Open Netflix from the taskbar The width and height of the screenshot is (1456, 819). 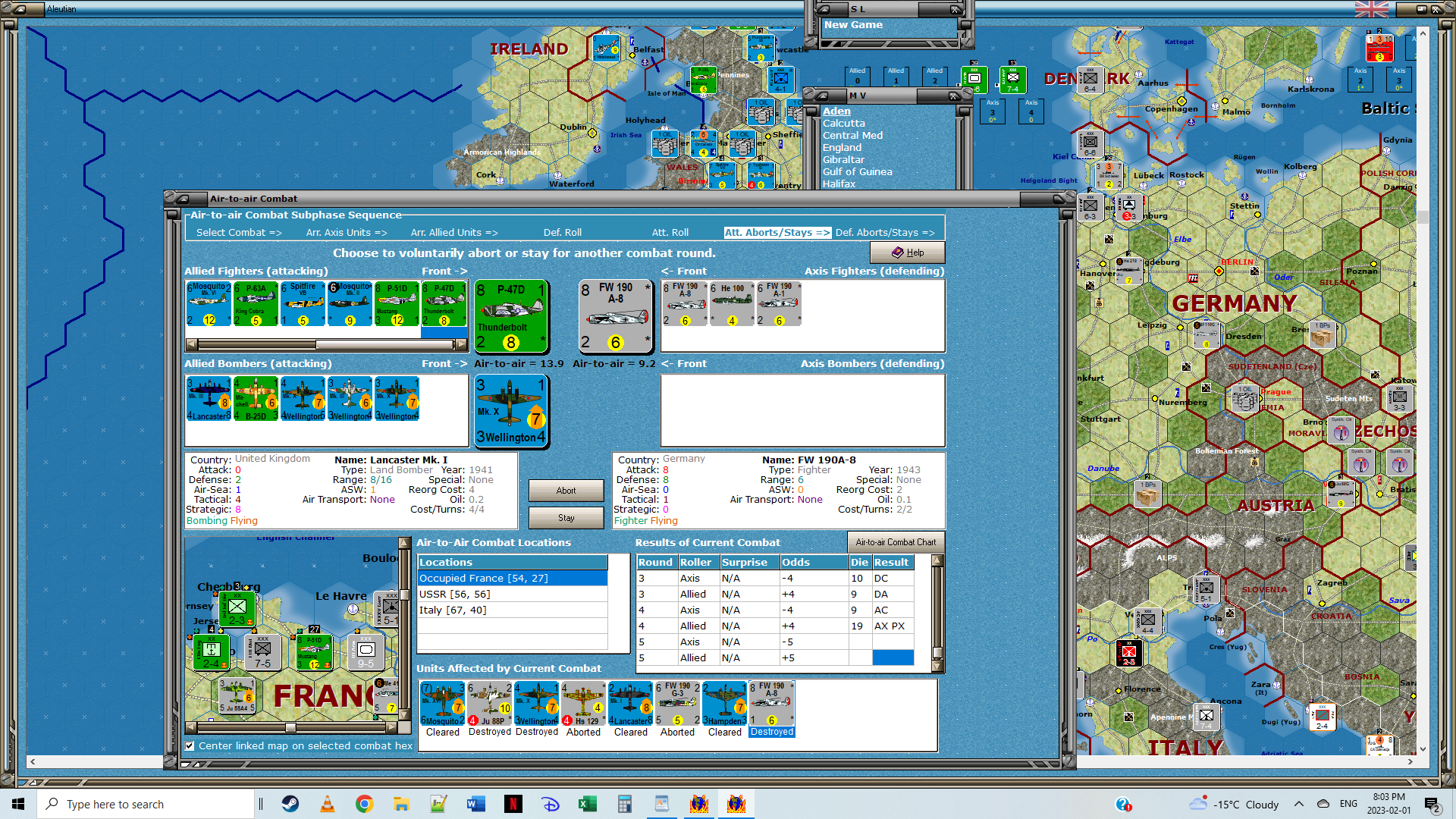coord(513,804)
